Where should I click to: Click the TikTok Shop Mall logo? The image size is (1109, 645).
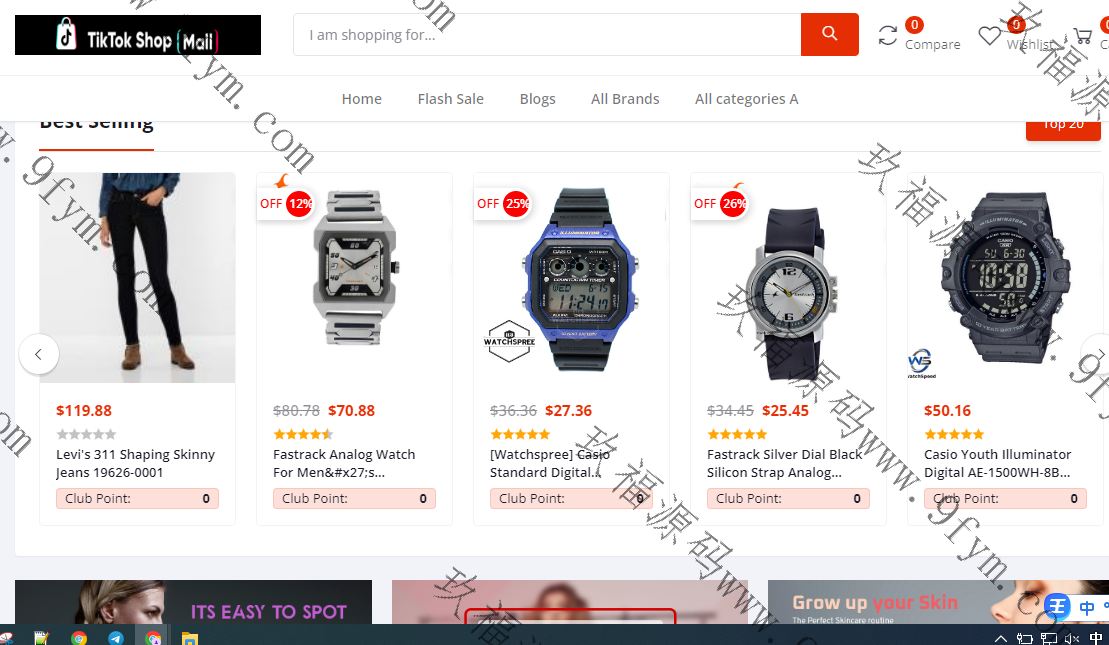click(138, 35)
